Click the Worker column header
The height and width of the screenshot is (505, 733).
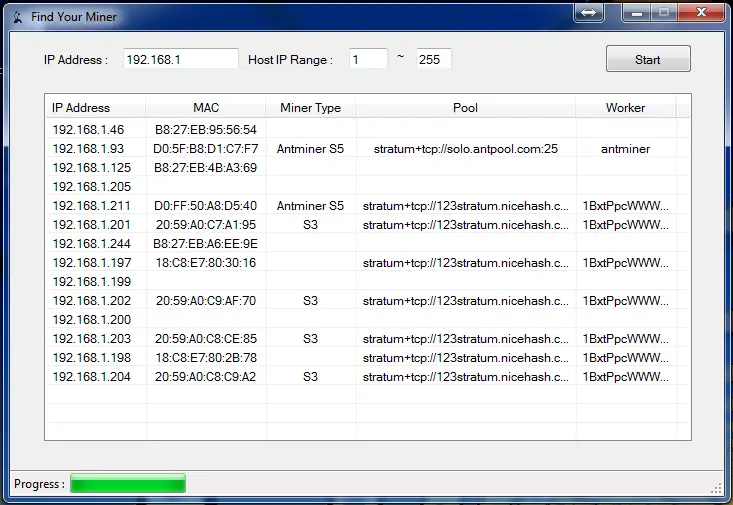(x=625, y=108)
